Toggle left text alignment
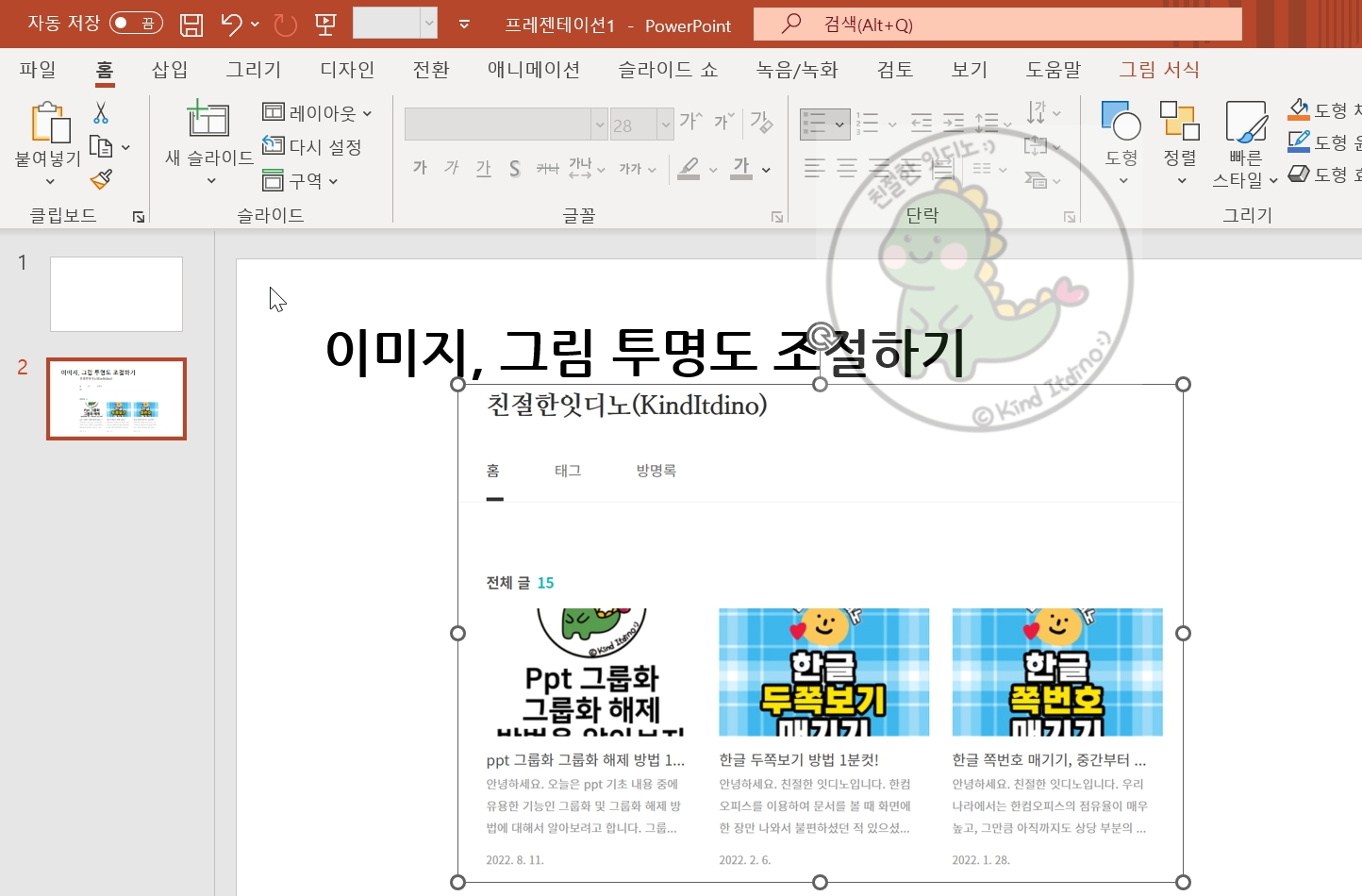This screenshot has height=896, width=1362. (x=815, y=169)
